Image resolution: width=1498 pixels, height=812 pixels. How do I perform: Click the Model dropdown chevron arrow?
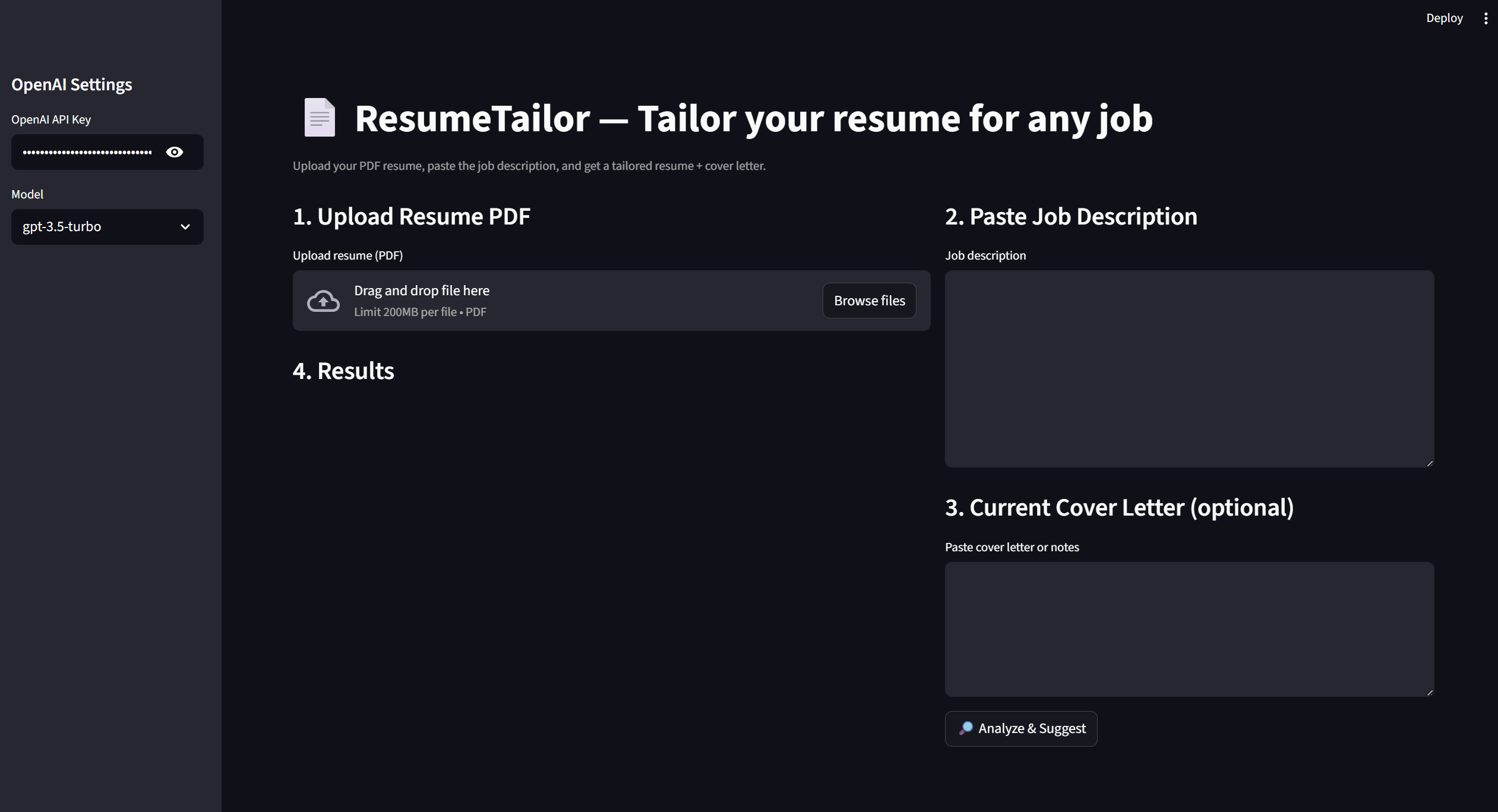coord(185,226)
